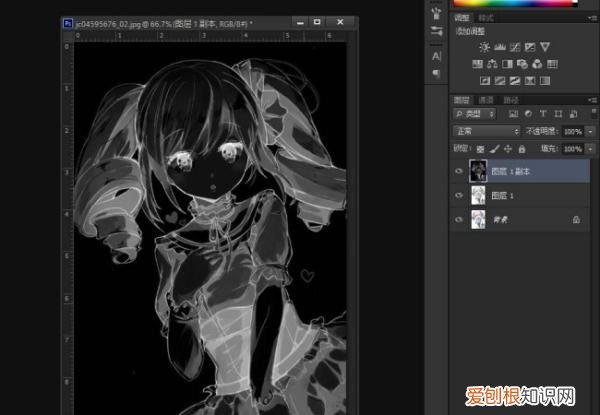The image size is (600, 415).
Task: Open the Character panel (A| icon)
Action: tap(436, 56)
